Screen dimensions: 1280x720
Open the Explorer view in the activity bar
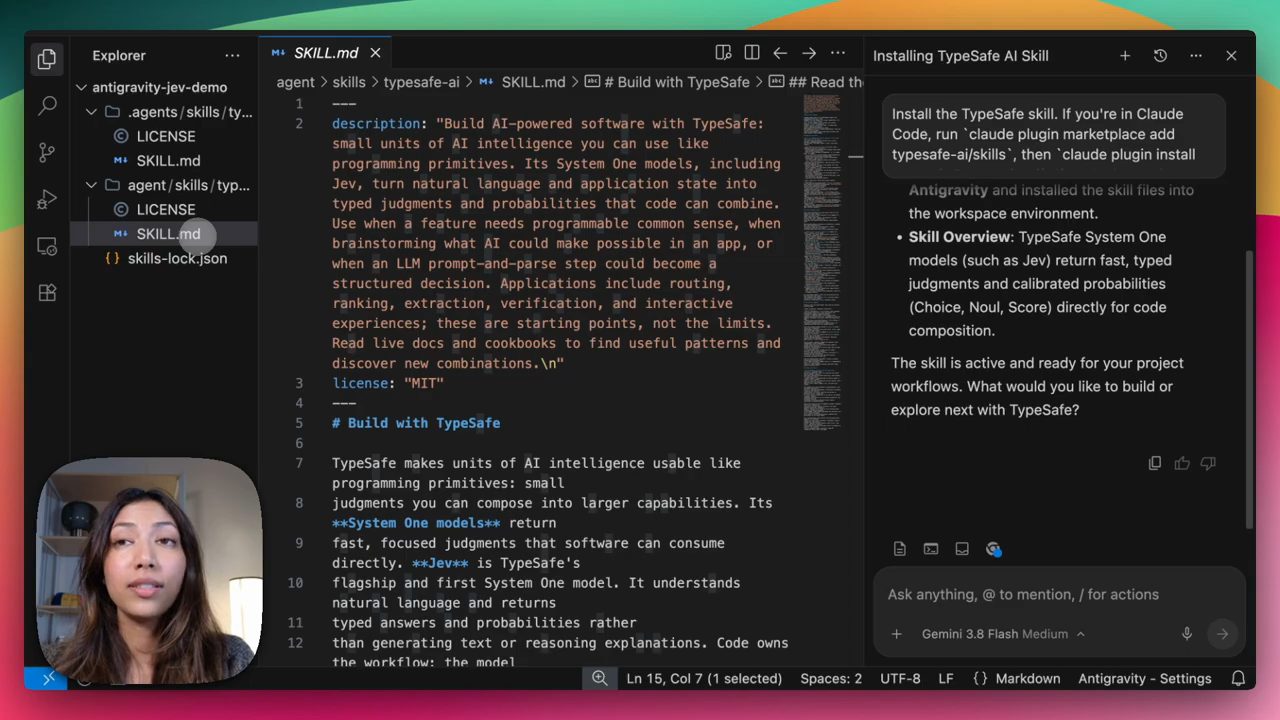point(47,59)
